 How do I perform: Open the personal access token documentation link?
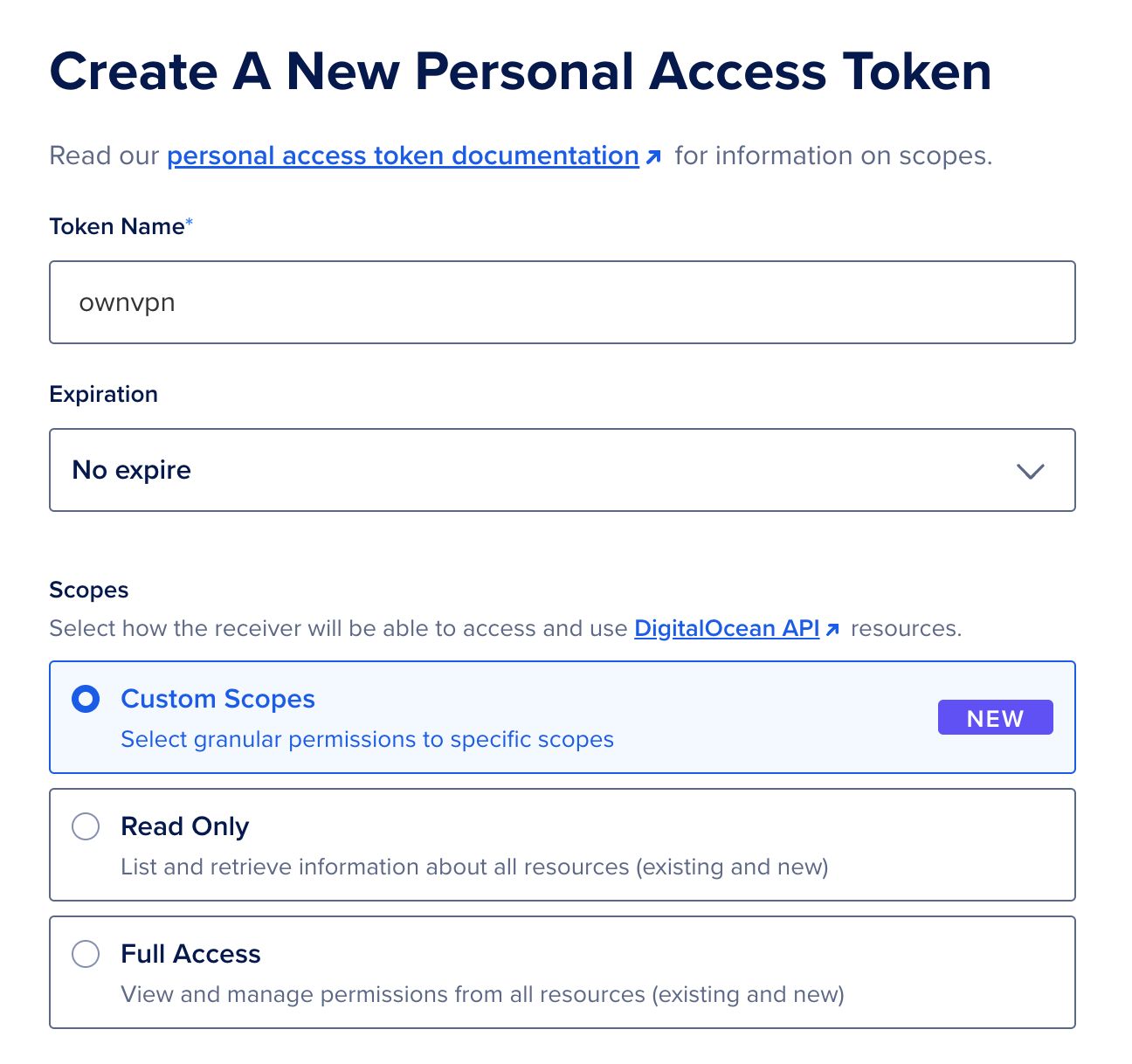403,155
